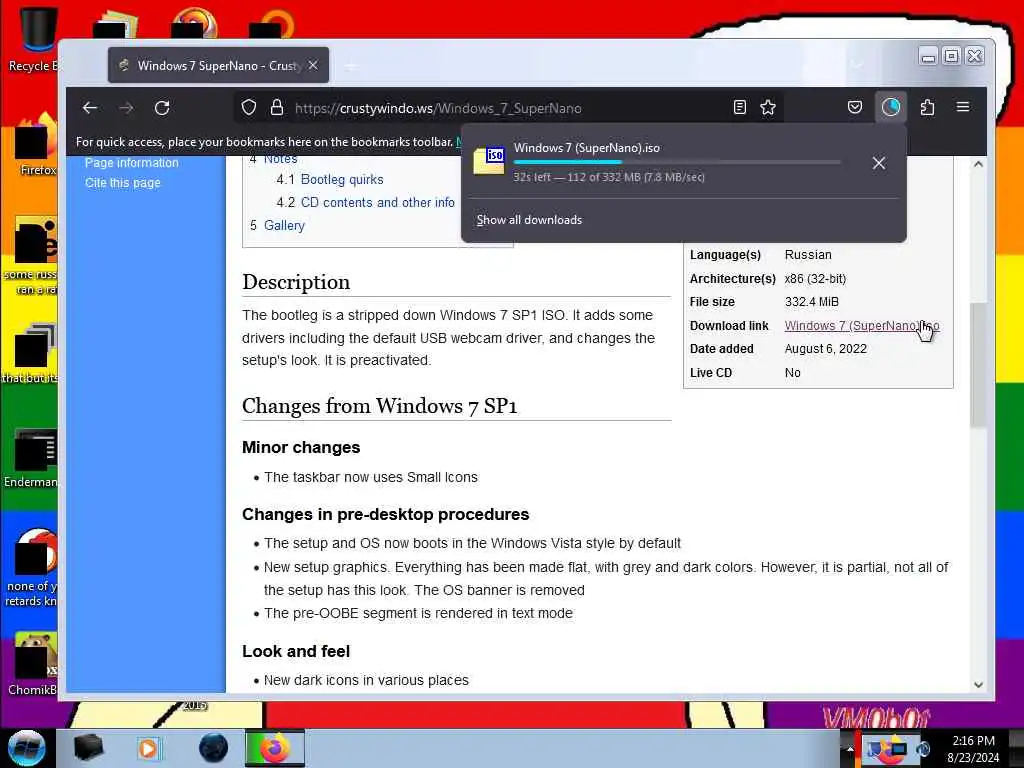Close the Windows 7 SuperNano tab
1024x768 pixels.
tap(313, 65)
